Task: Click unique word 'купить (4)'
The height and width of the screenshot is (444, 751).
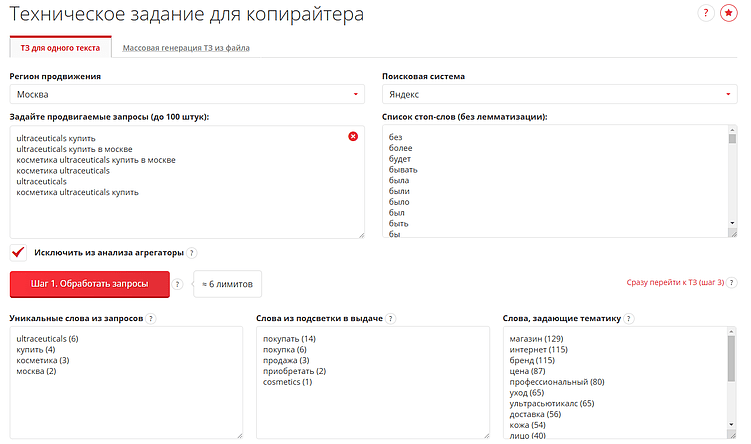Action: click(36, 350)
